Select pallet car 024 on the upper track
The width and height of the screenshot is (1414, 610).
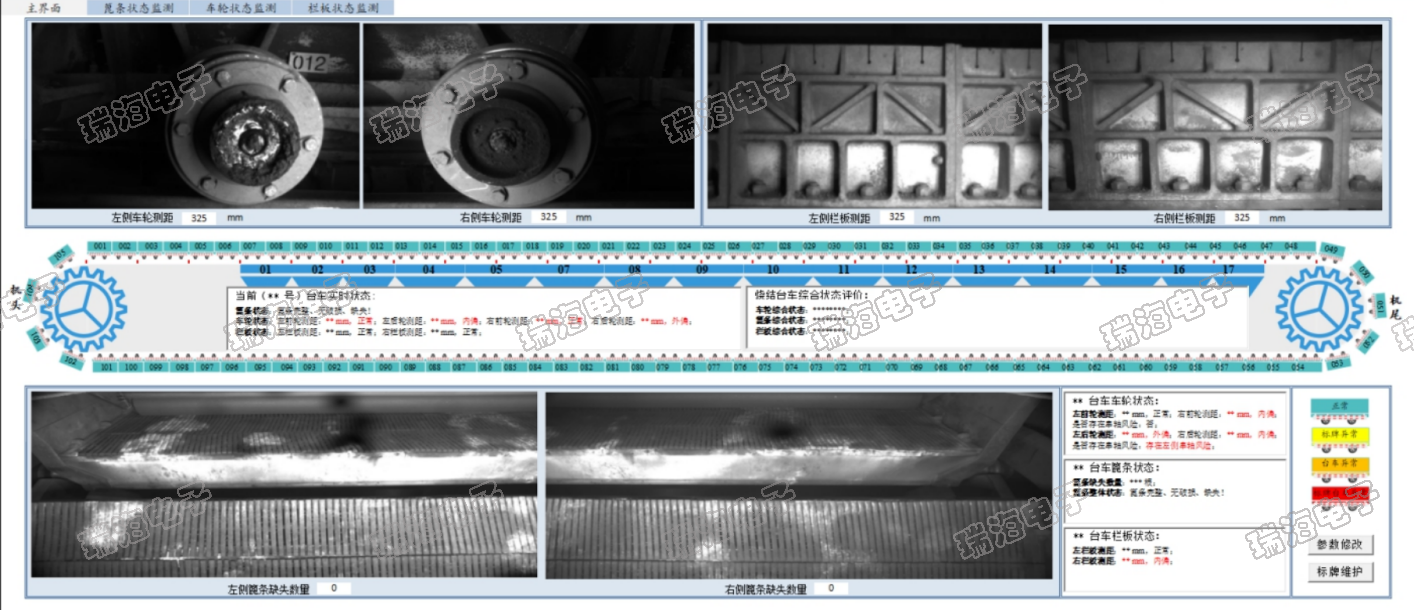click(684, 246)
